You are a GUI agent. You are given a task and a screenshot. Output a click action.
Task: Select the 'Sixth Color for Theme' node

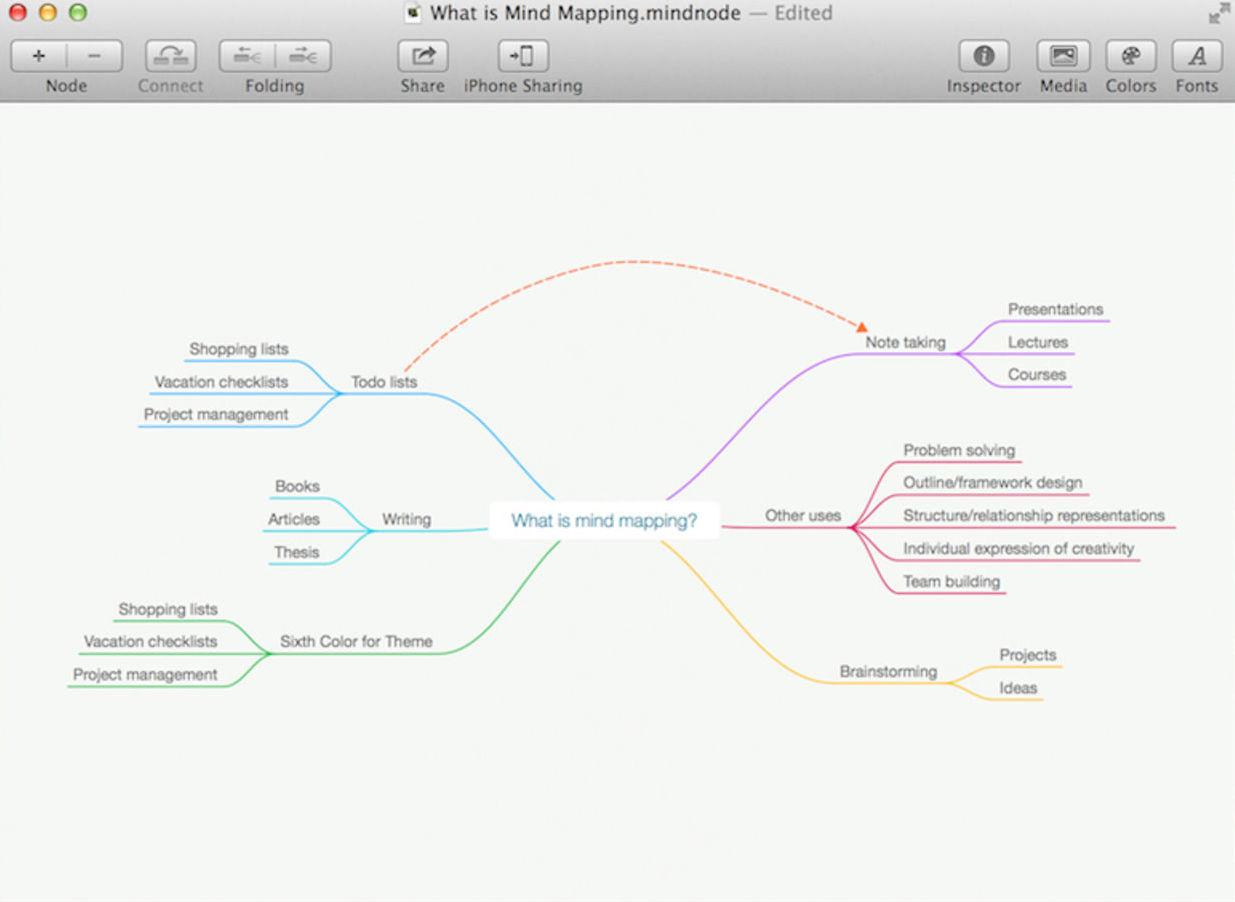point(356,641)
